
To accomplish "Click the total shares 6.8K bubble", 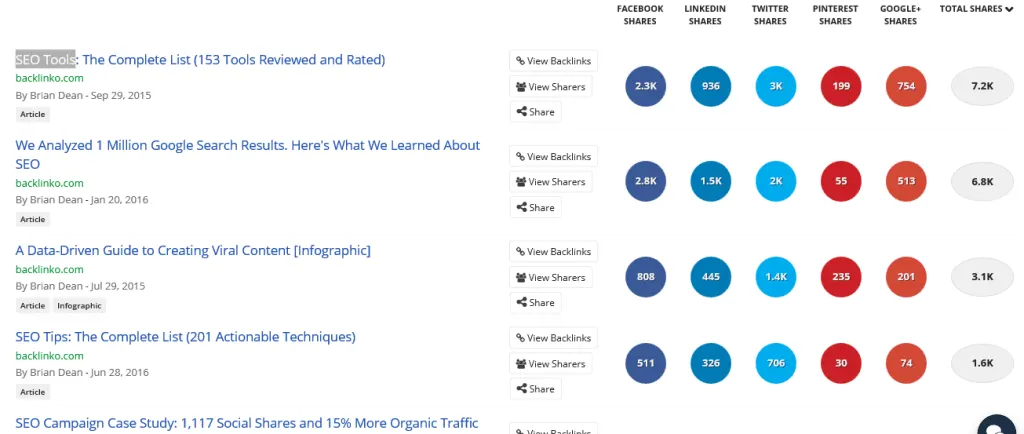I will (982, 181).
